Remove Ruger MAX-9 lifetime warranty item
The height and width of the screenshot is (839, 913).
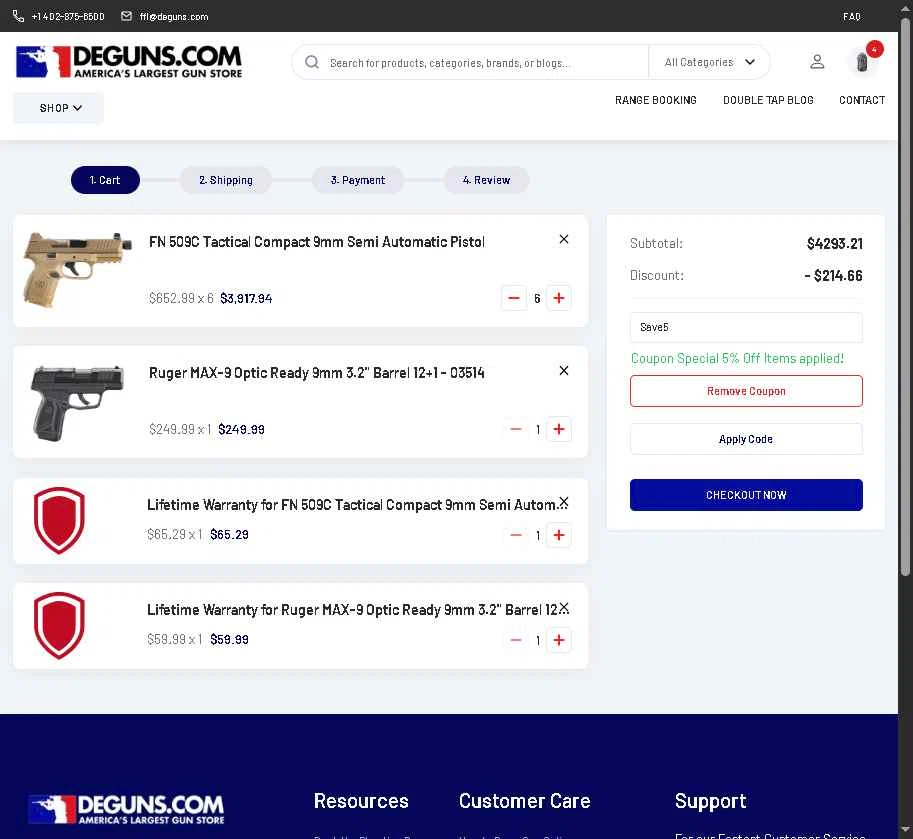click(564, 608)
